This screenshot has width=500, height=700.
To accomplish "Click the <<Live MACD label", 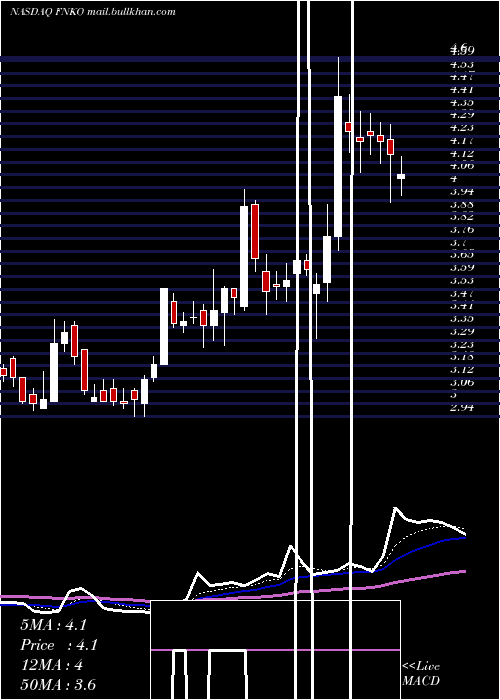I will point(421,673).
